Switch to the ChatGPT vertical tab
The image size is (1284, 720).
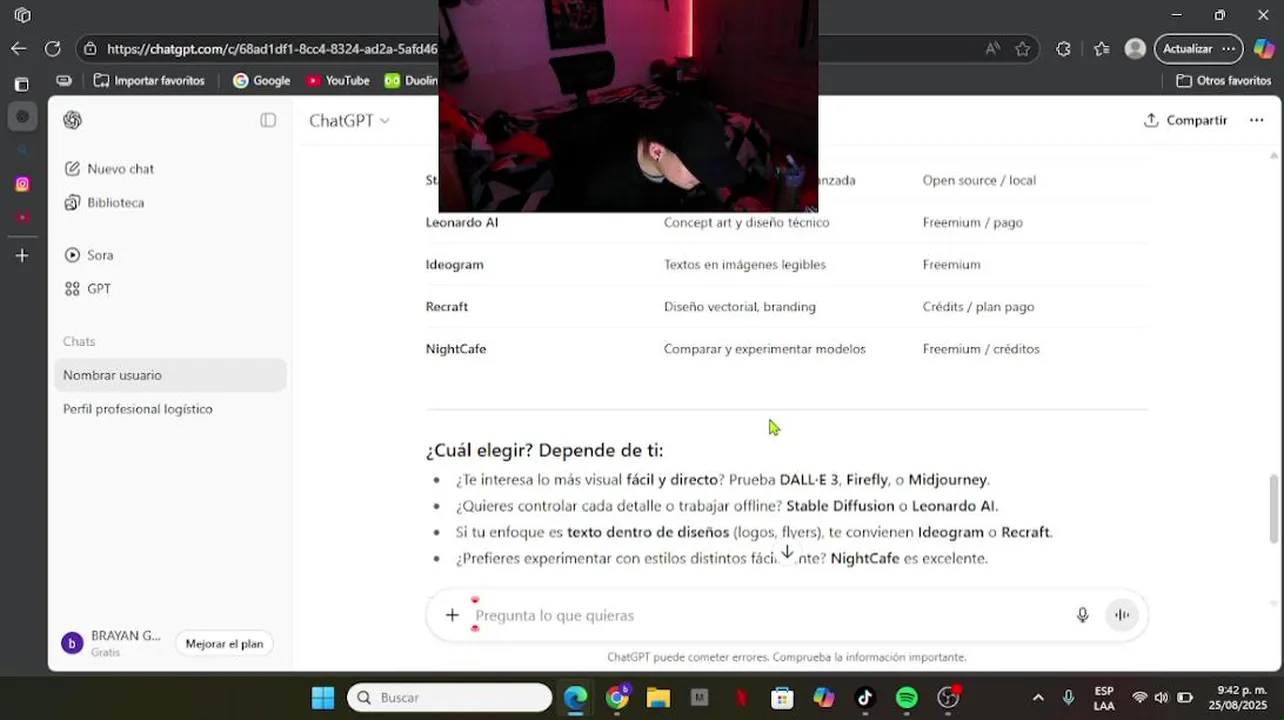(x=22, y=117)
